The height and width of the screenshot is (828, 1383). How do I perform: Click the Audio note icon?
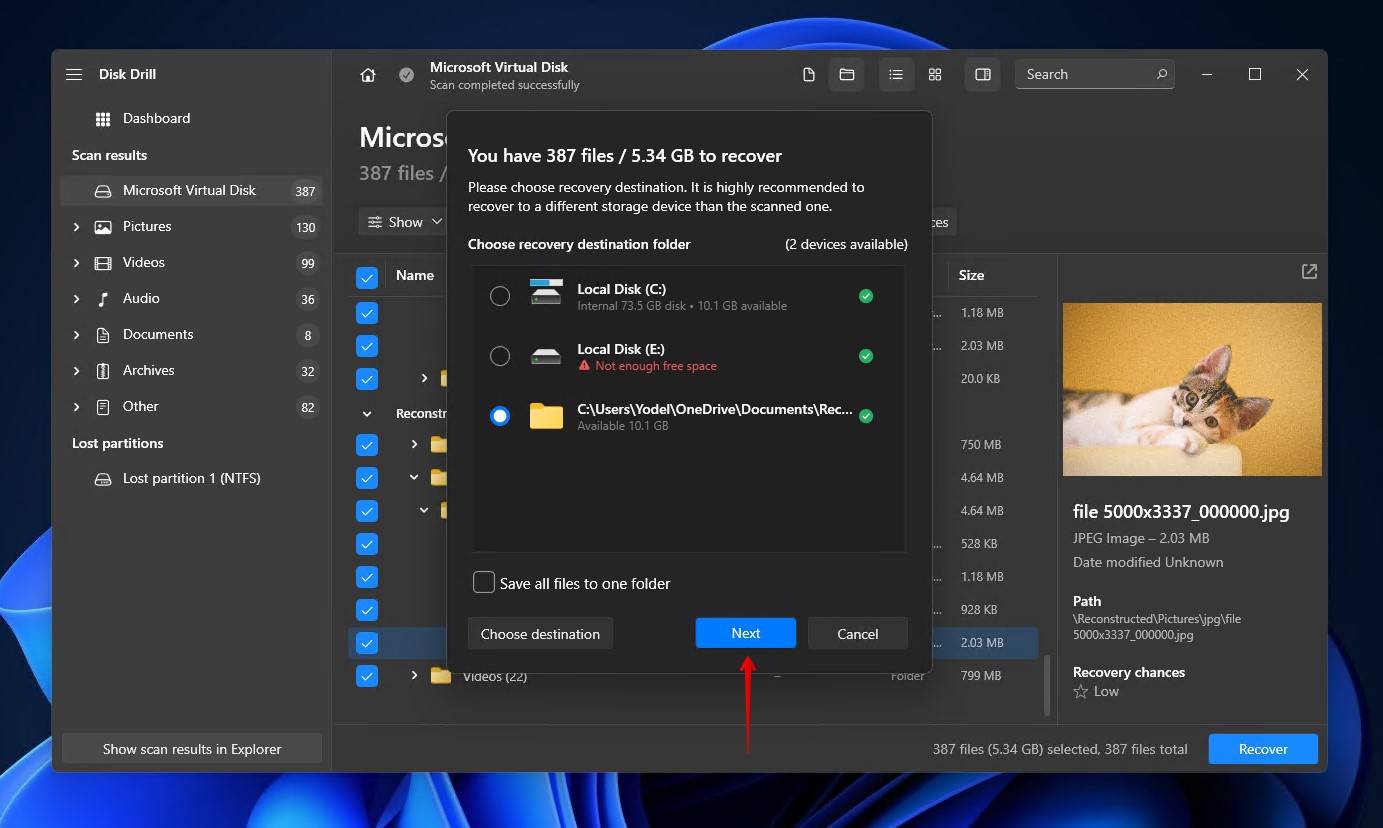[x=103, y=299]
